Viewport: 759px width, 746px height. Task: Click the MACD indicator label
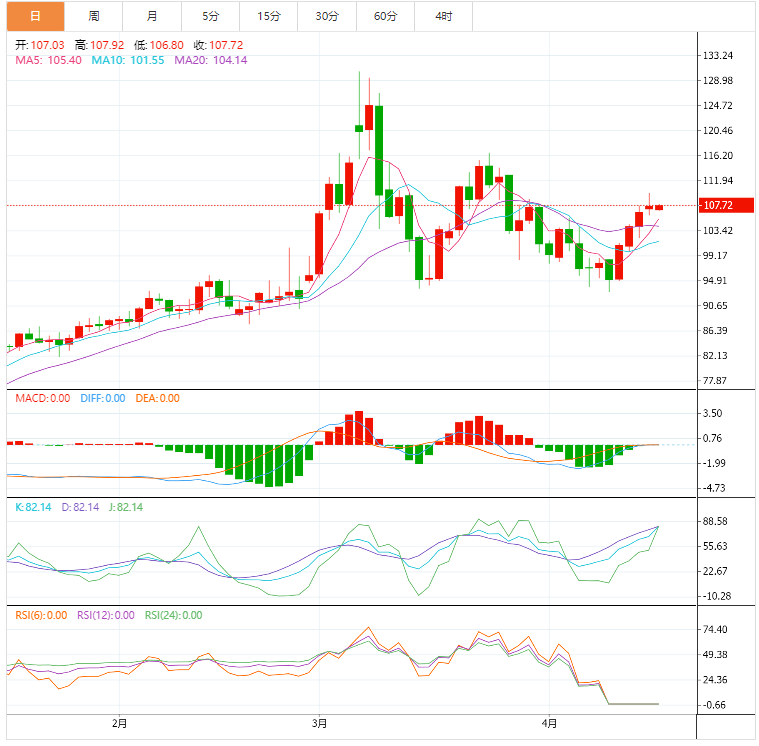tap(43, 398)
